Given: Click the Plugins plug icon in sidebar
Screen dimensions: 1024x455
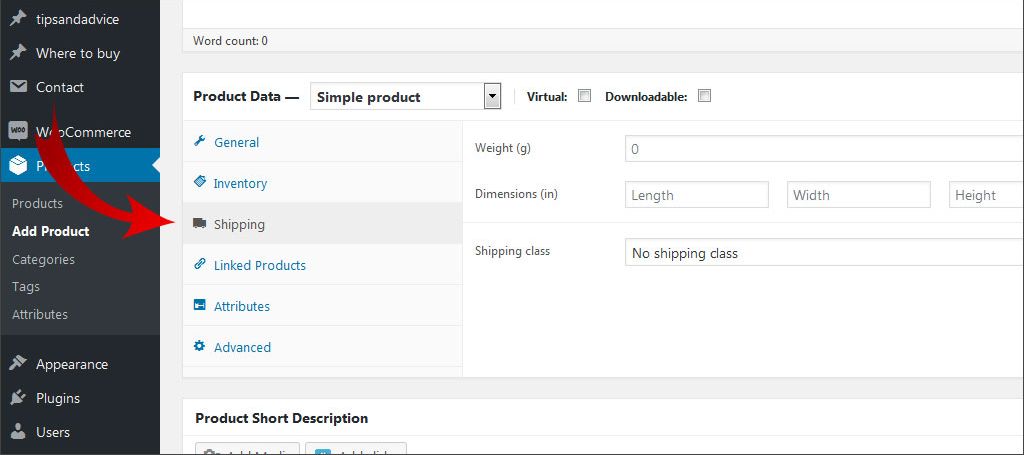Looking at the screenshot, I should point(18,398).
